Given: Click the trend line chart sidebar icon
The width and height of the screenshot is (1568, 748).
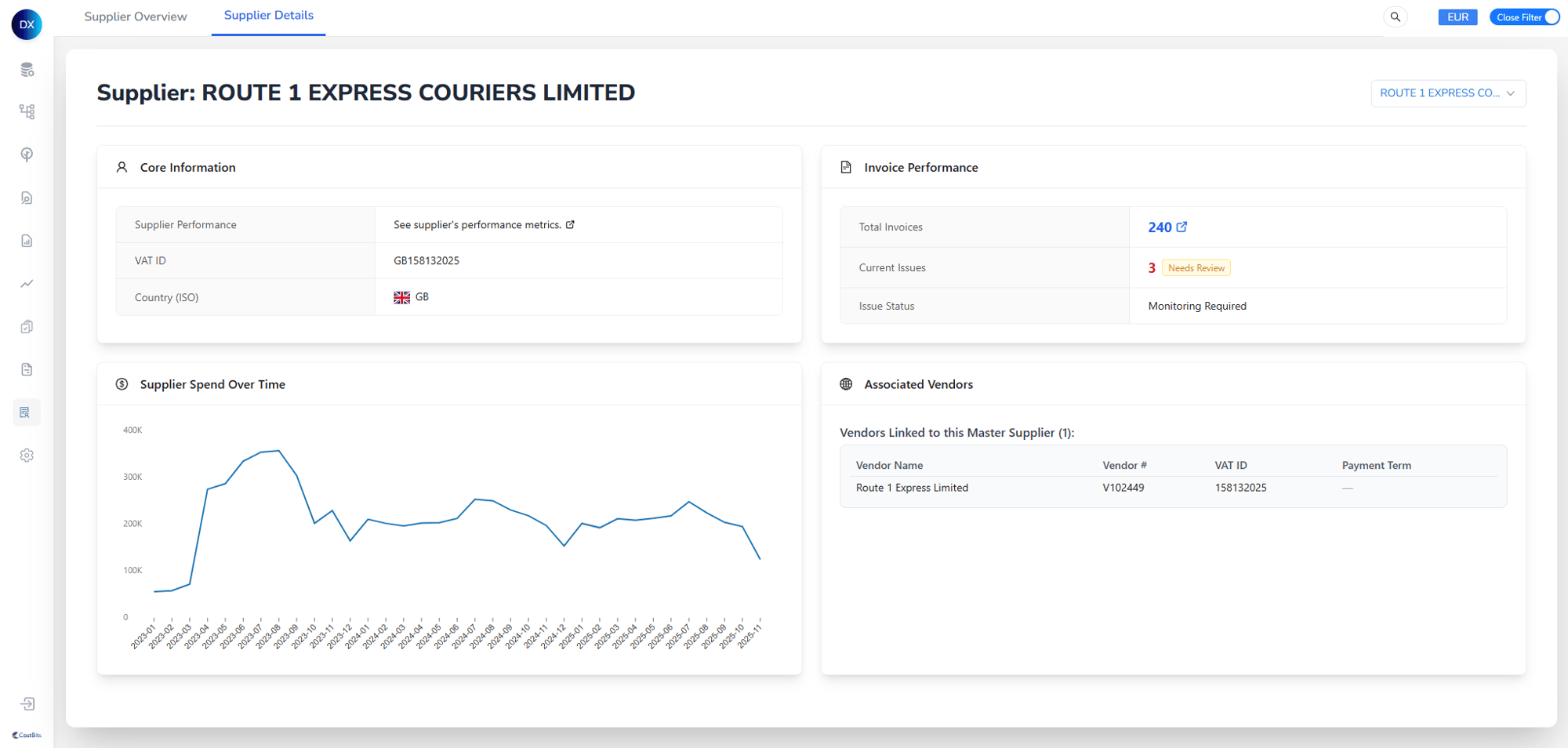Looking at the screenshot, I should tap(27, 284).
